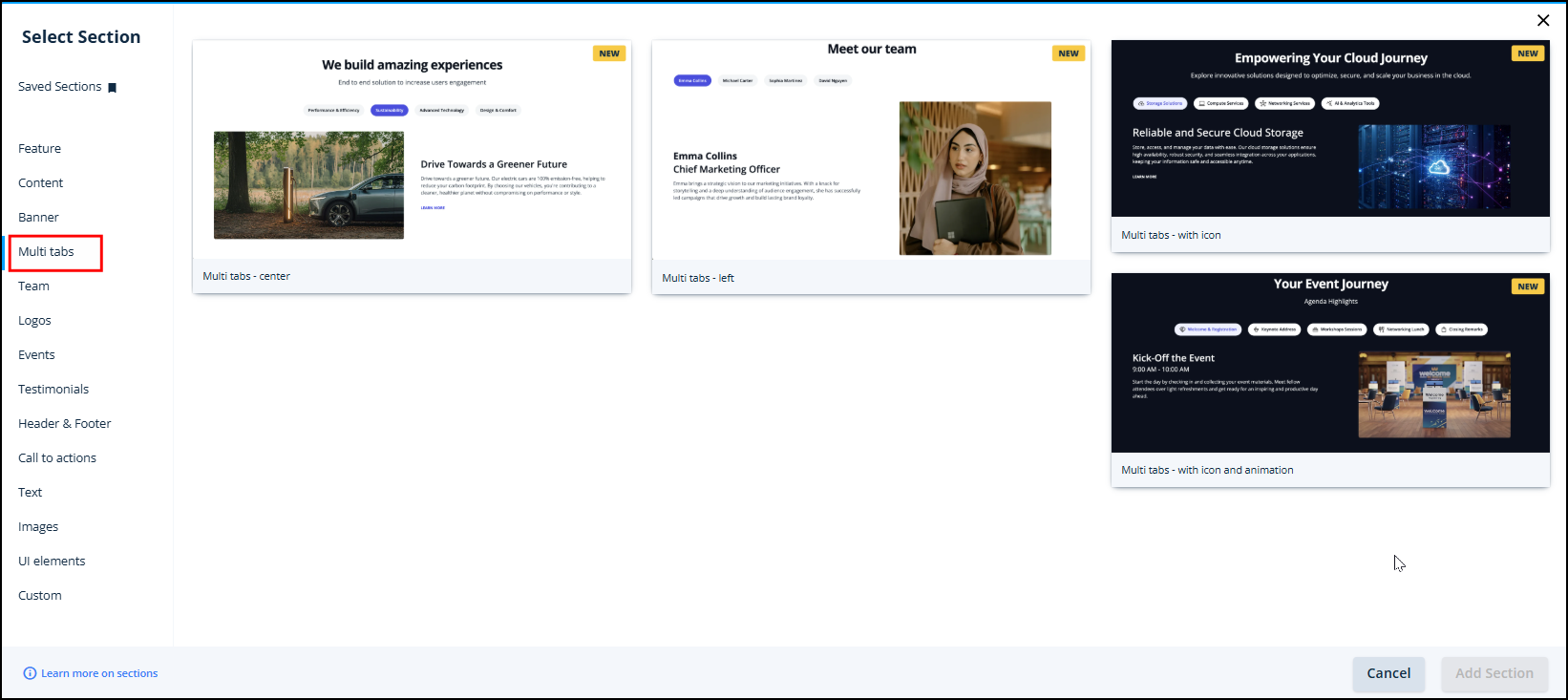Open the Content section category

click(x=40, y=183)
